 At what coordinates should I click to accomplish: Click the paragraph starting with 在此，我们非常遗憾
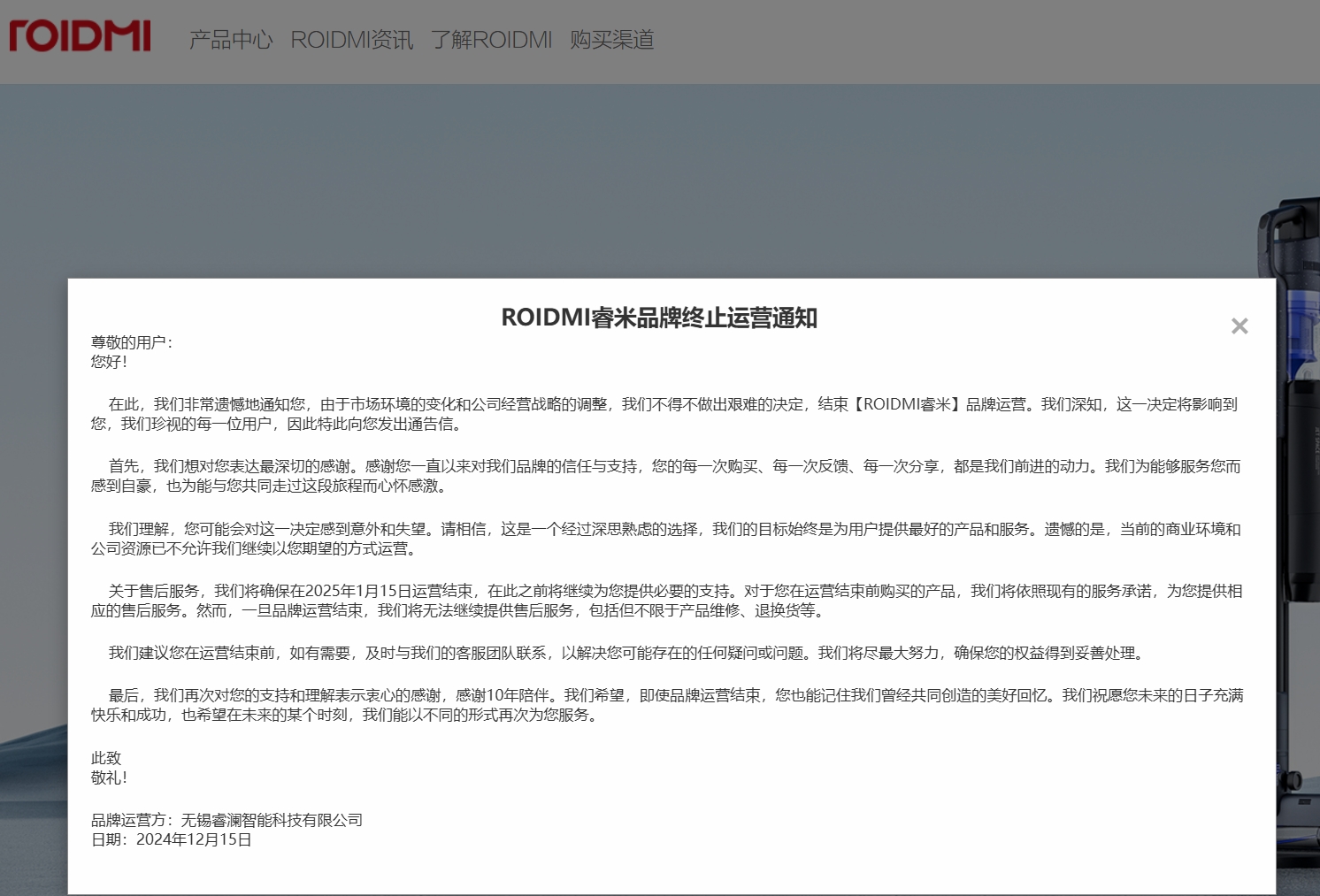[x=665, y=414]
